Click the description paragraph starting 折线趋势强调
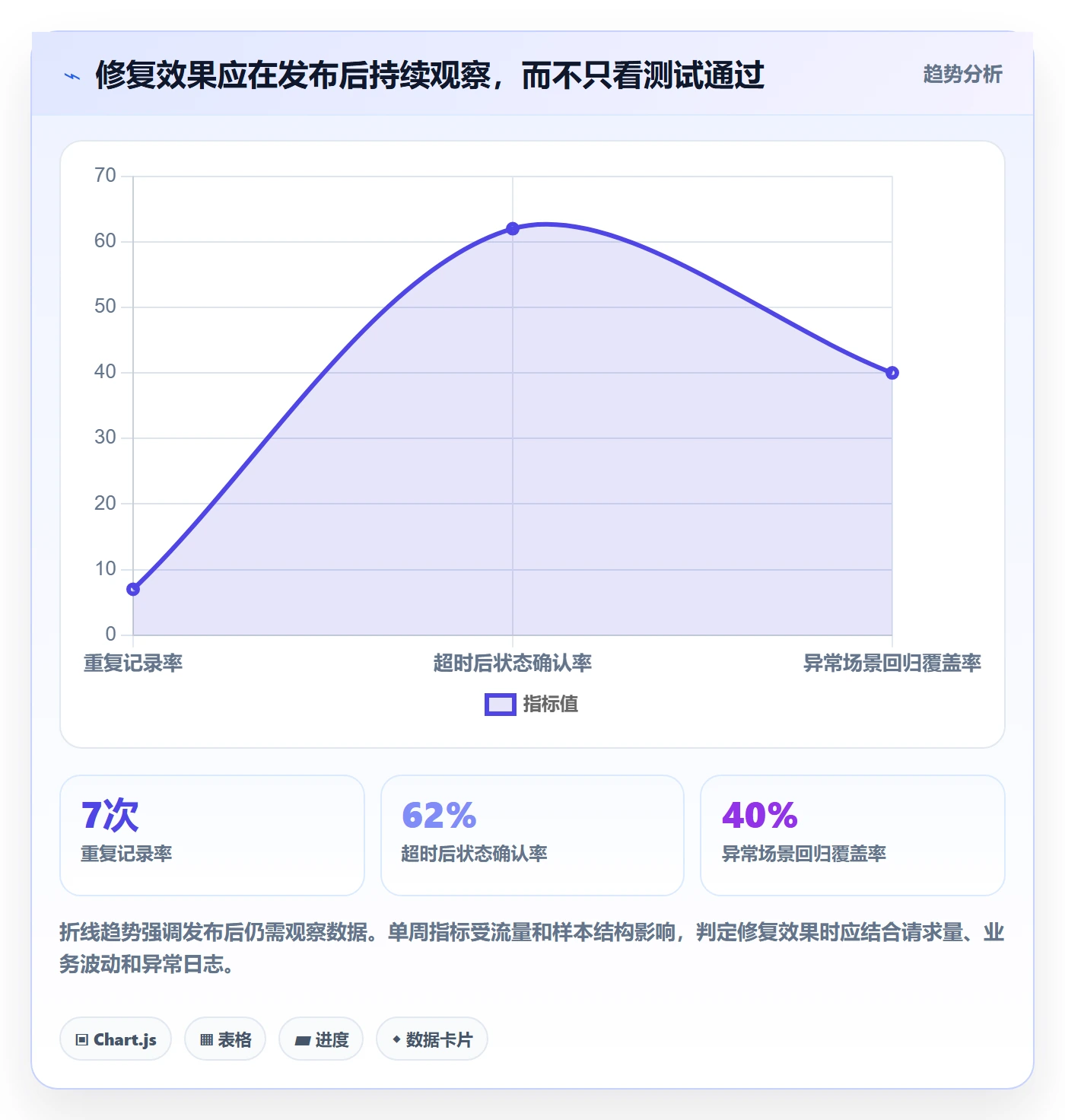The image size is (1065, 1120). (x=532, y=948)
